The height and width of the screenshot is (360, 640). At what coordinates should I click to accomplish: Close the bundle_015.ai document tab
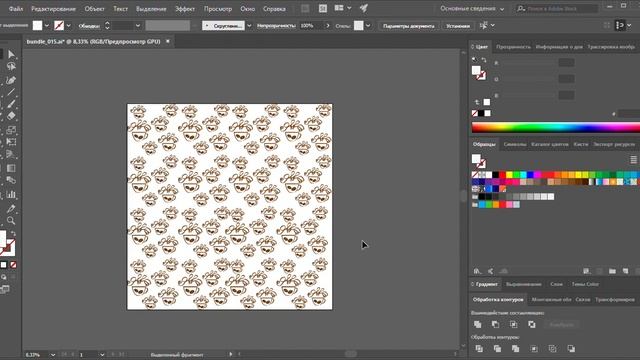168,41
